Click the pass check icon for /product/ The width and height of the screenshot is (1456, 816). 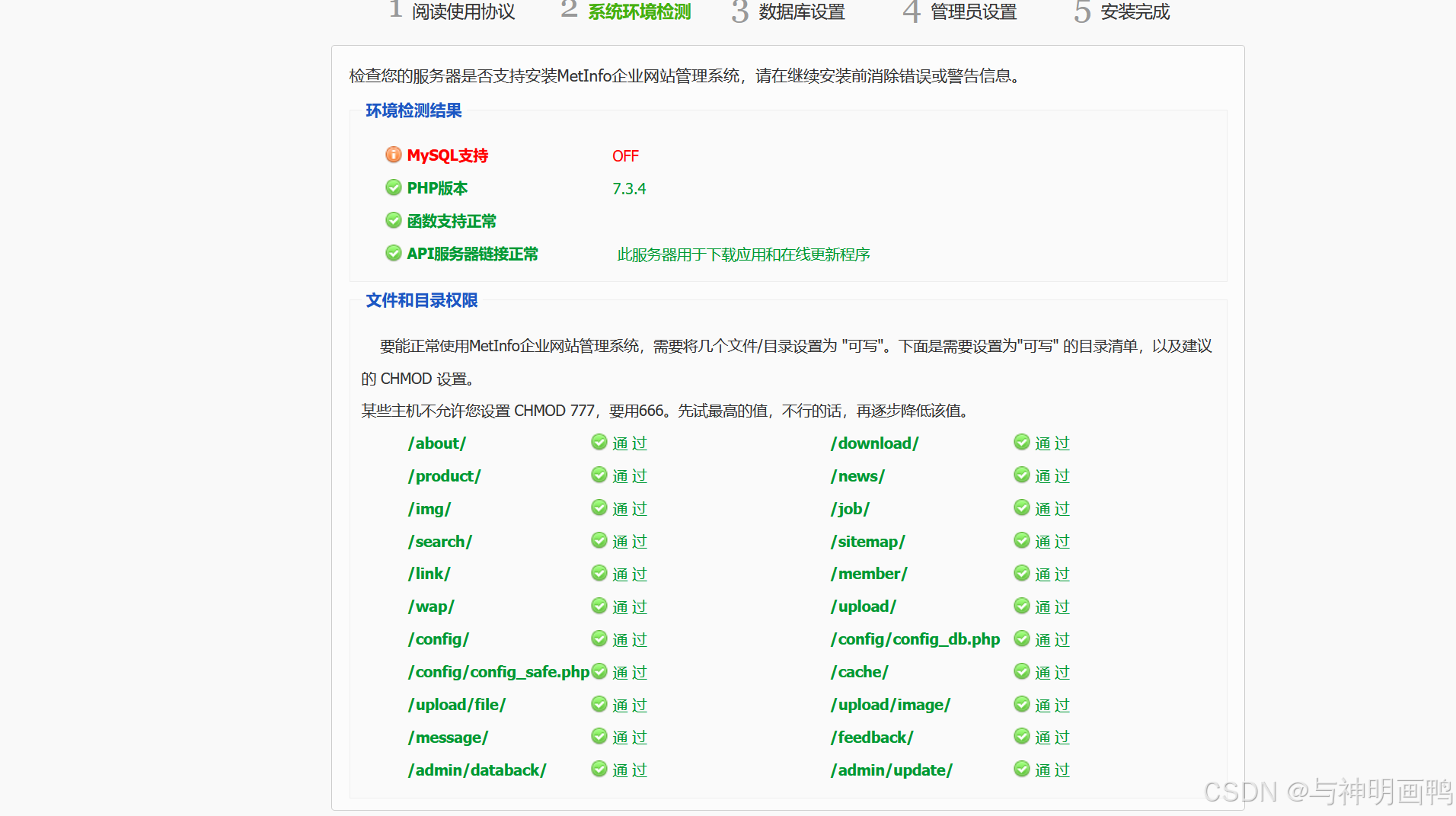coord(599,475)
